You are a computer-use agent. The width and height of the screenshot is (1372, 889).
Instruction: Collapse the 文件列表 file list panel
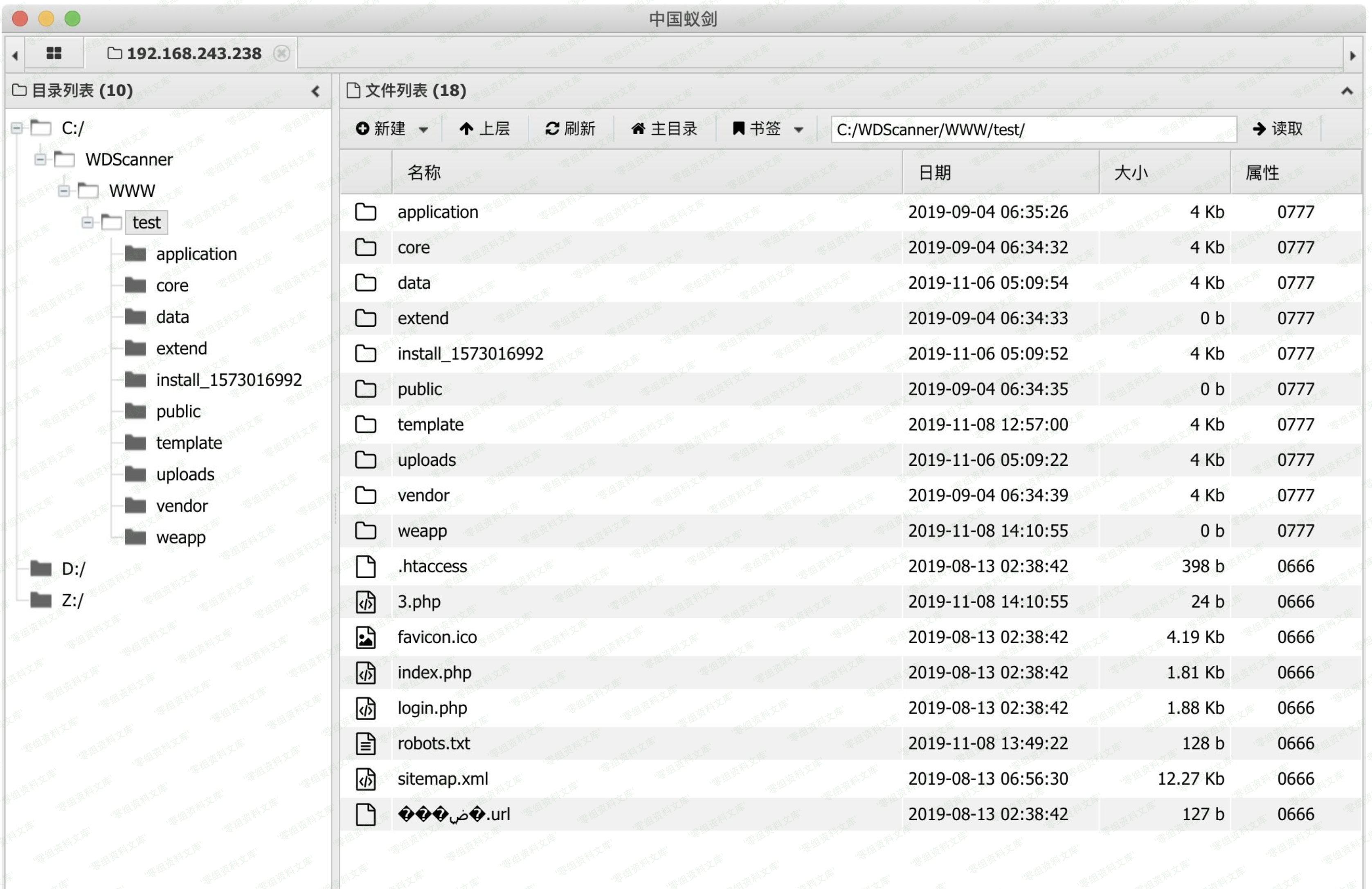tap(1347, 91)
